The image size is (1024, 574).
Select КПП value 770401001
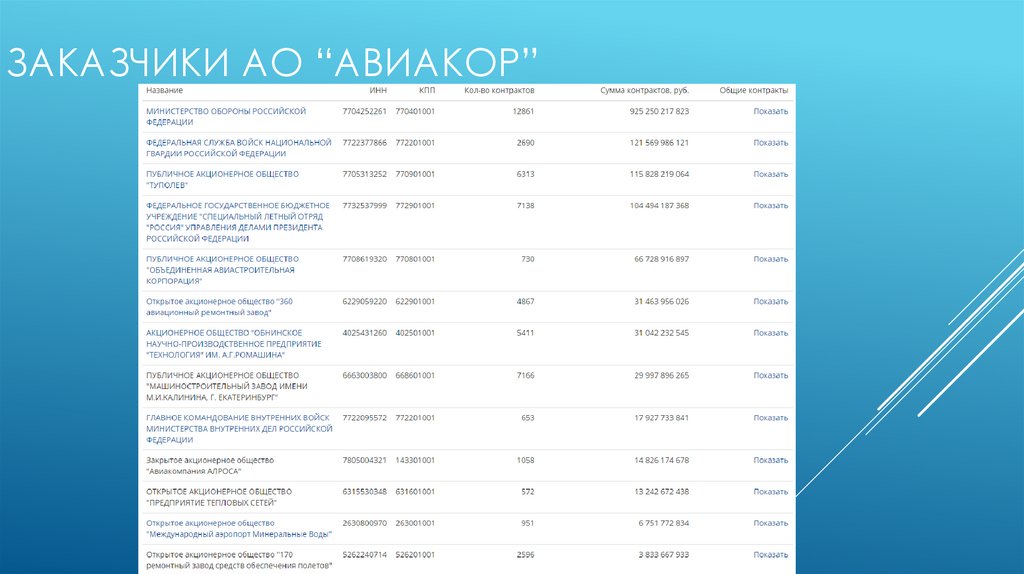click(415, 111)
